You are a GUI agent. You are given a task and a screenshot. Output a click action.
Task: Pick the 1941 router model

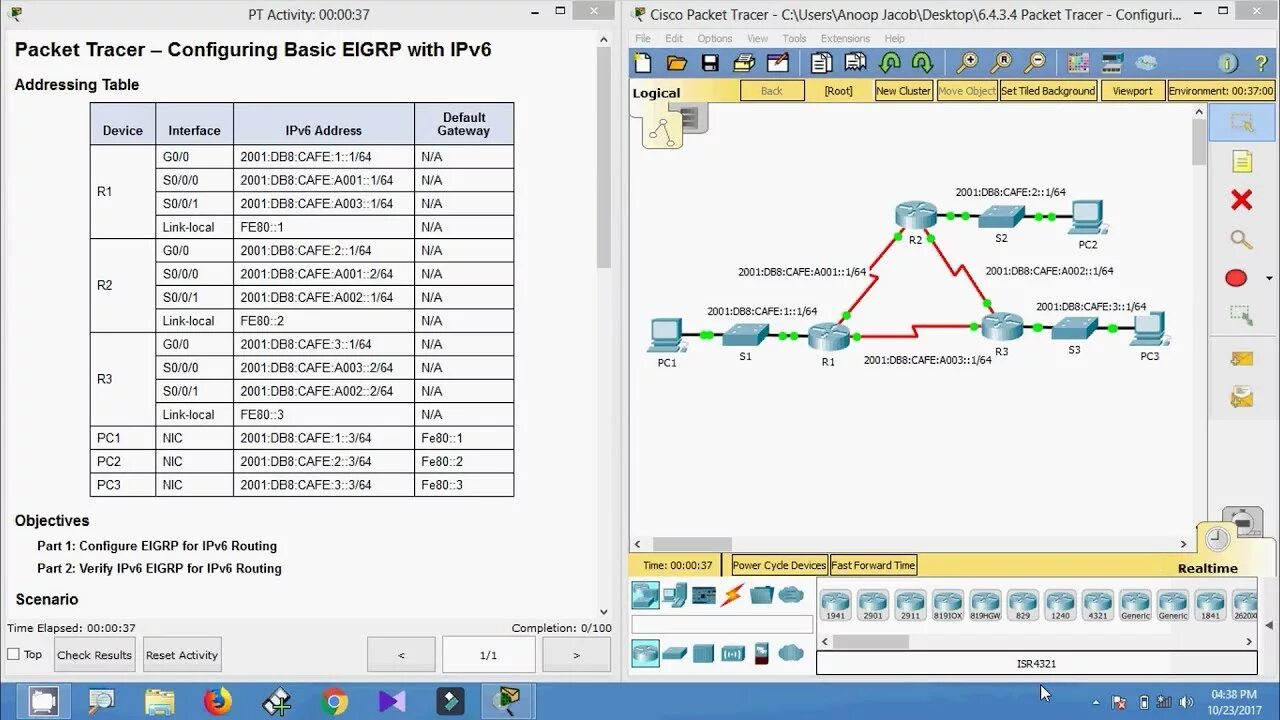835,605
